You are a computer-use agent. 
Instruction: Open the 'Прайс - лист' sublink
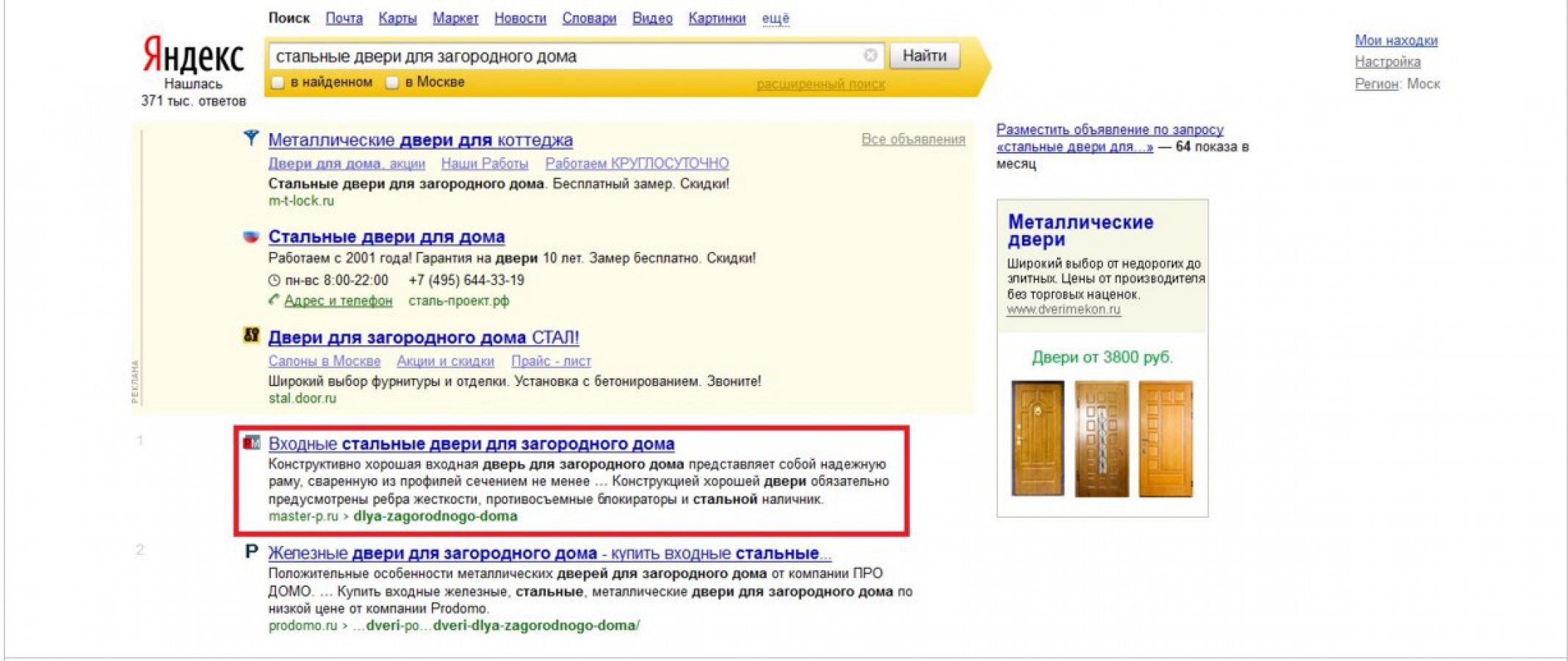[x=551, y=361]
